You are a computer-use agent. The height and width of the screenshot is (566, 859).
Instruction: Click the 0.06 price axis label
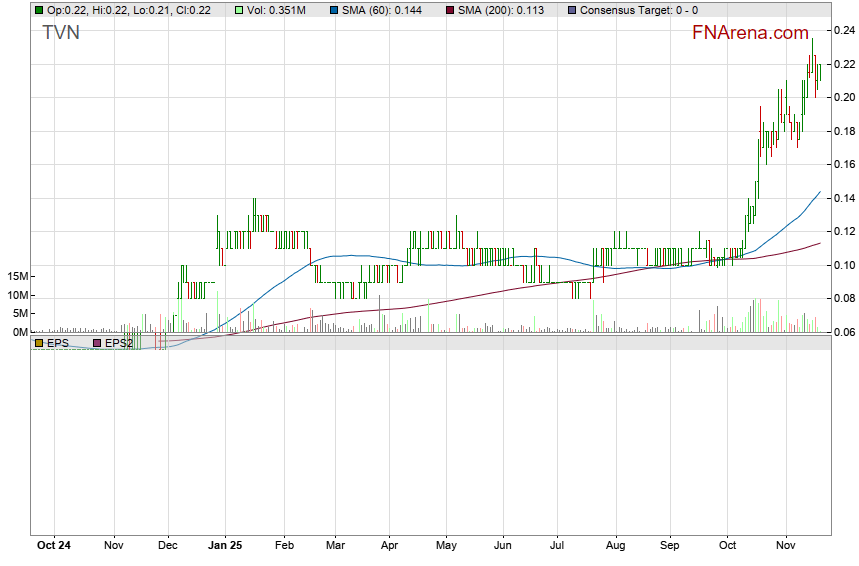pyautogui.click(x=843, y=332)
